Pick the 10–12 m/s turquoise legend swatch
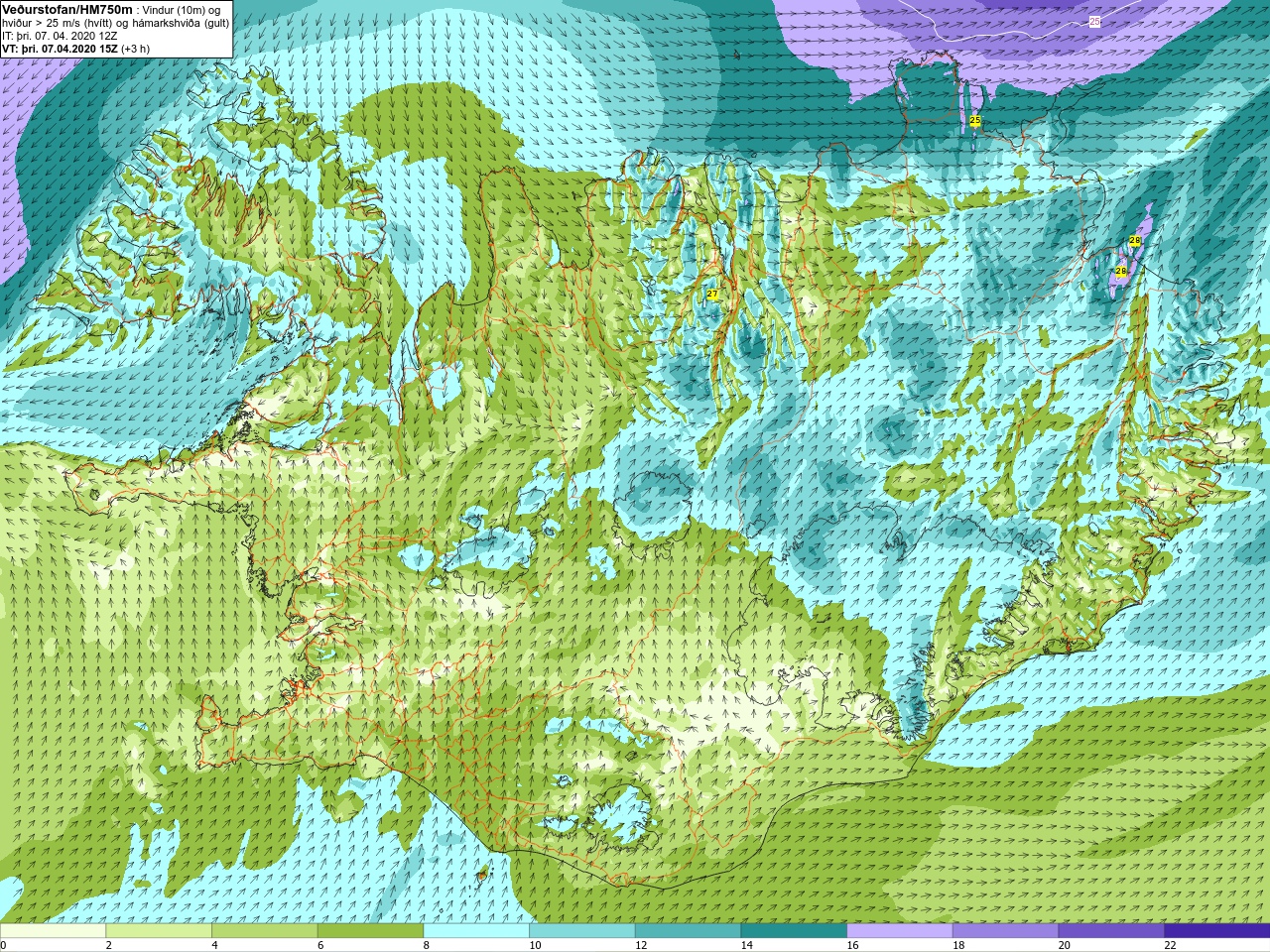The image size is (1270, 952). click(x=582, y=931)
